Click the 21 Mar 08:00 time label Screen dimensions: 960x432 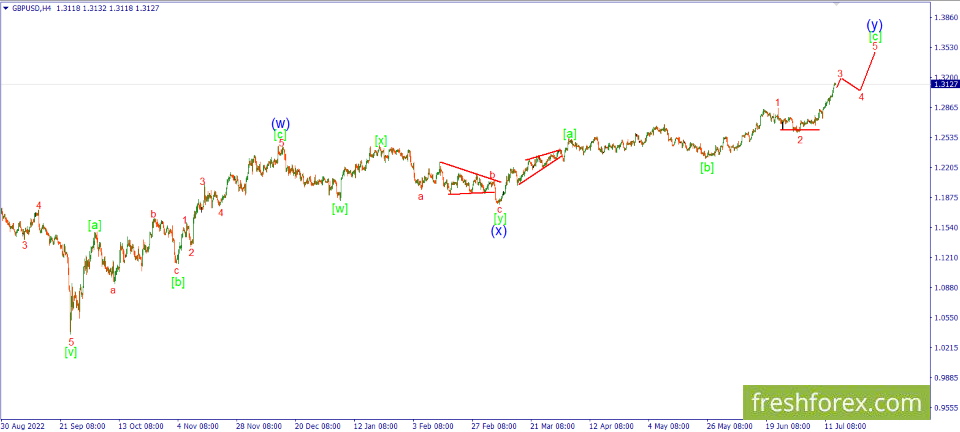[552, 425]
